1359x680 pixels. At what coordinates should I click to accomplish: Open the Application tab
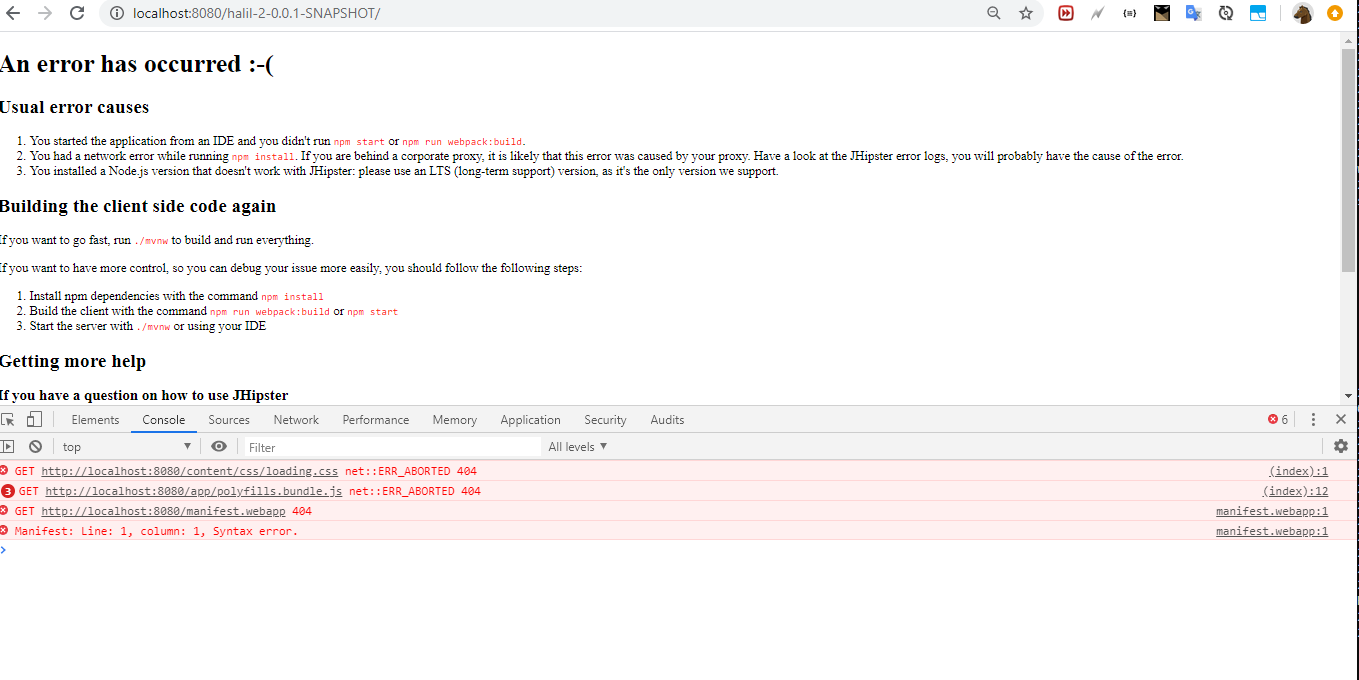(x=530, y=420)
